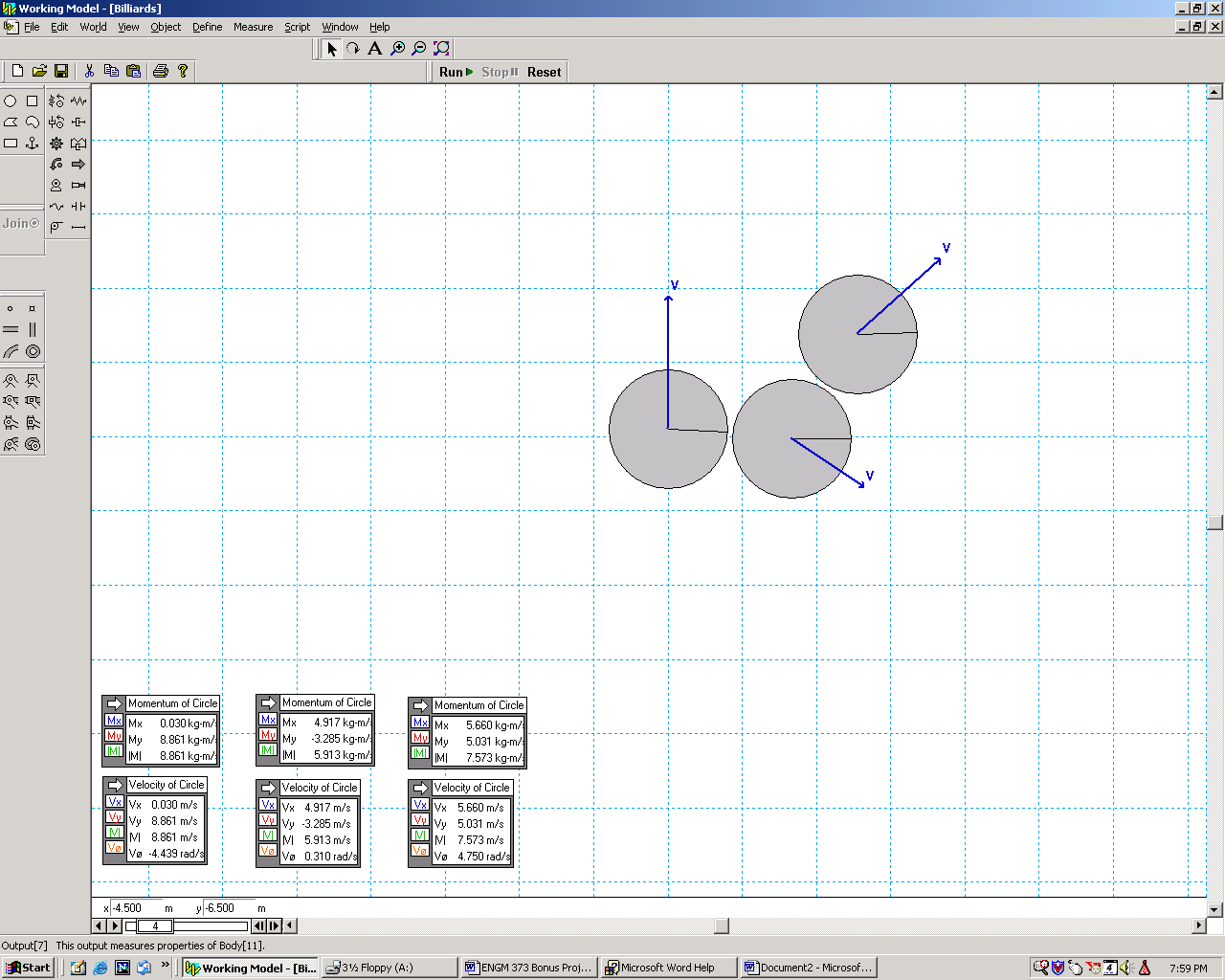Select the Pin Joint tool
The image size is (1225, 980).
(x=11, y=381)
